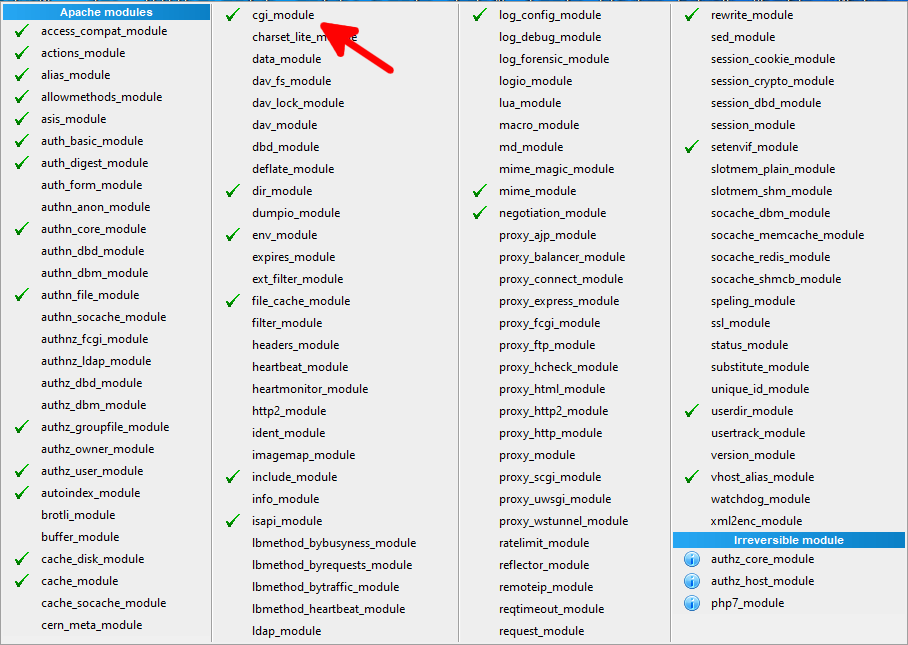Enable the headers_module

295,345
